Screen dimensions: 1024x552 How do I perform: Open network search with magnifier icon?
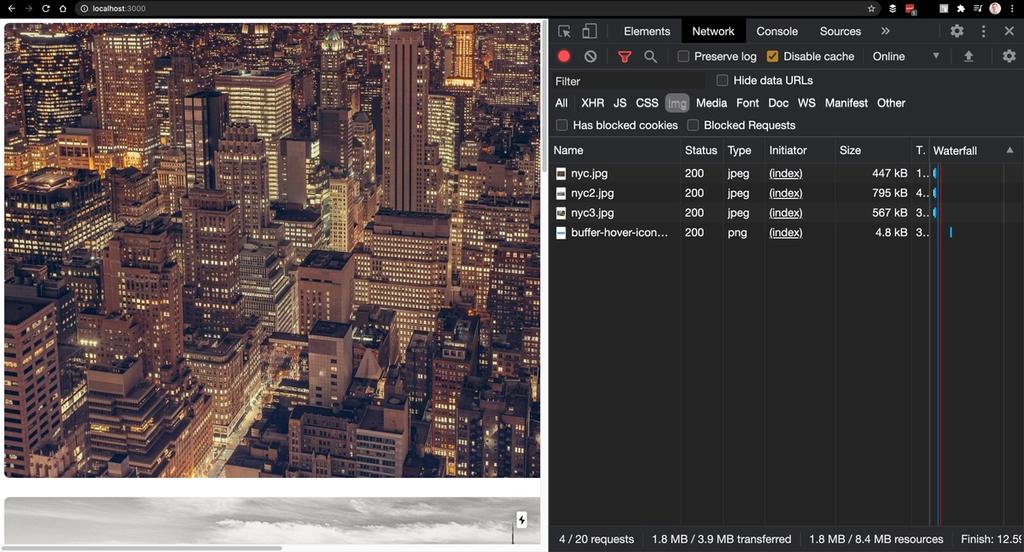[650, 57]
